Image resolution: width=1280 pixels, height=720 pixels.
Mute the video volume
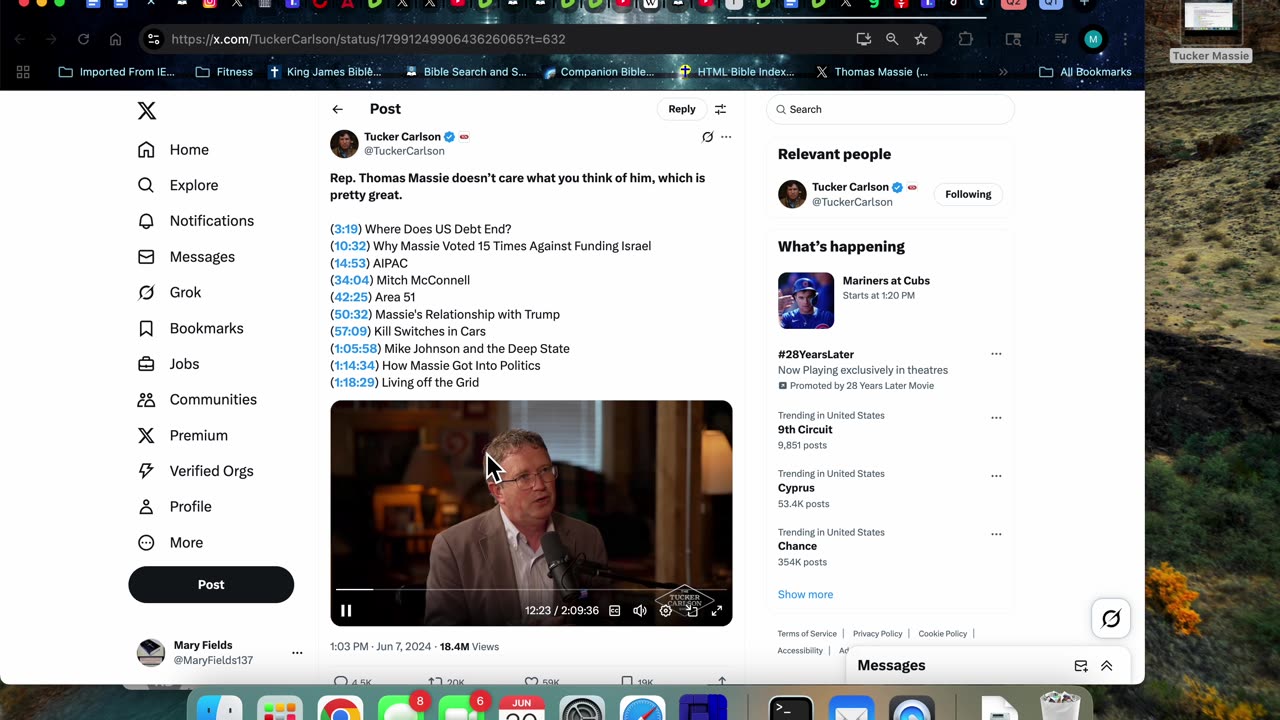pyautogui.click(x=640, y=611)
